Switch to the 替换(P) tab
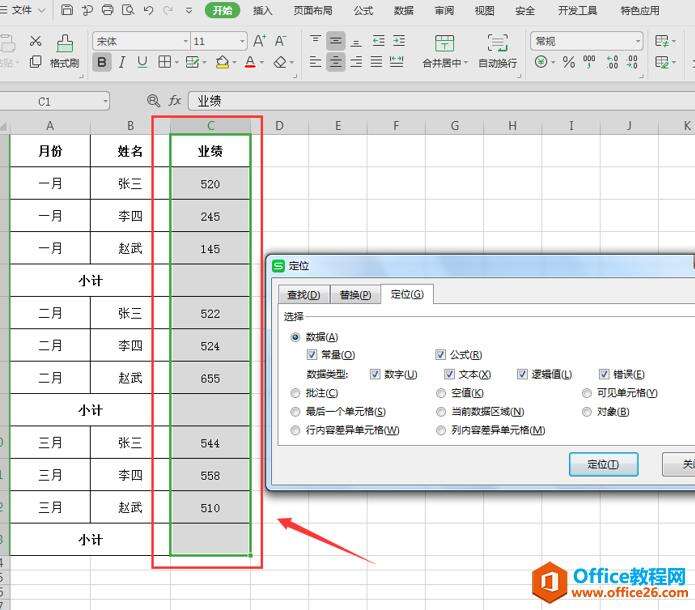 (x=354, y=295)
